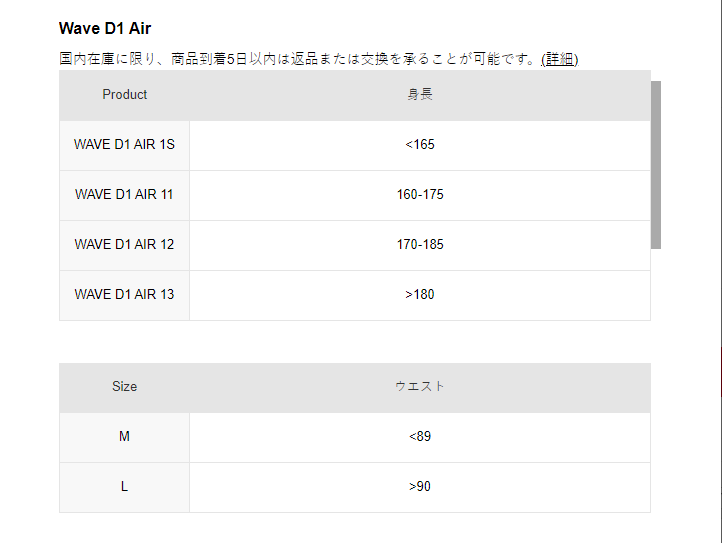722x543 pixels.
Task: Click the 170-185 height cell
Action: point(420,245)
